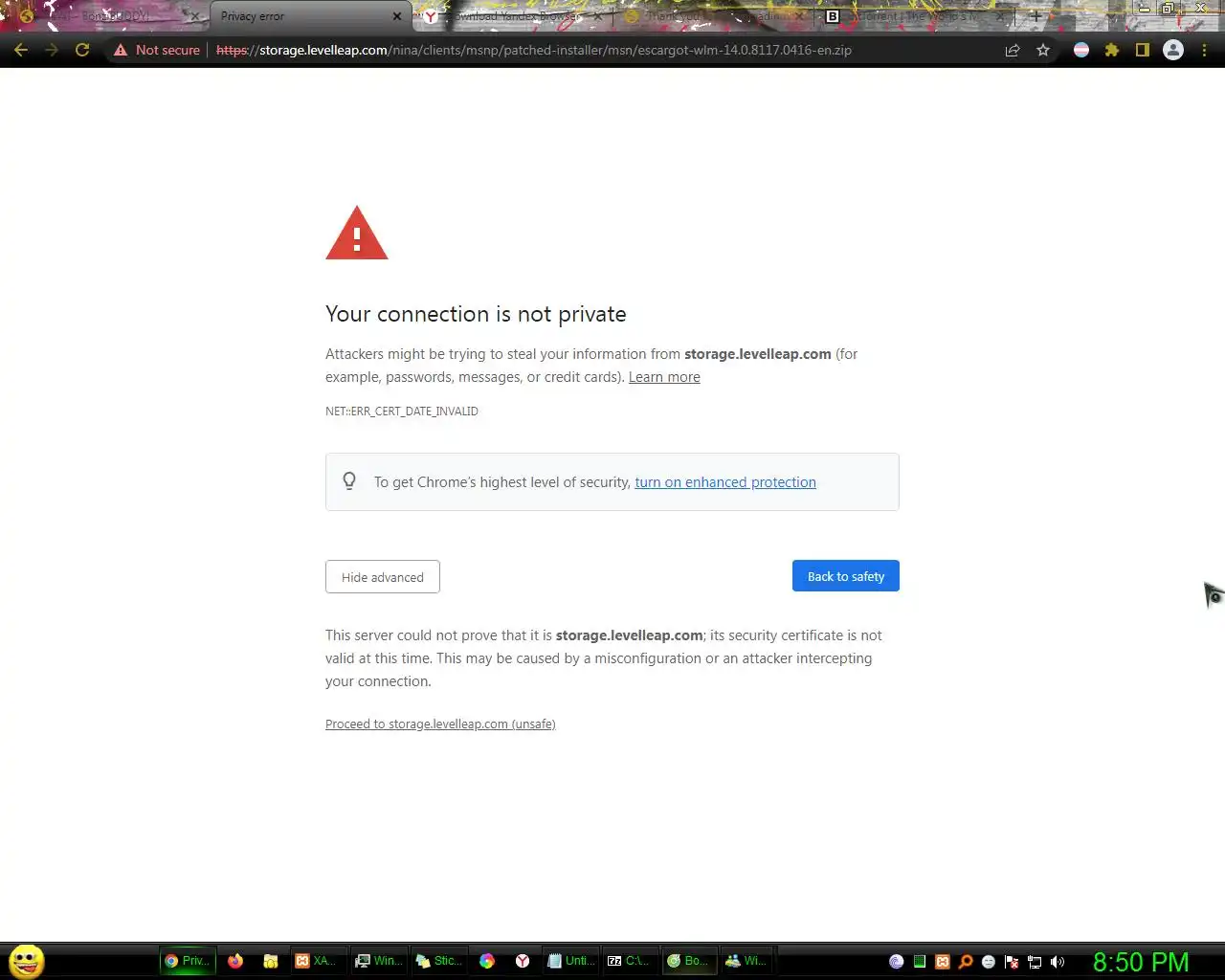The width and height of the screenshot is (1225, 980).
Task: Open the Stic... taskbar item
Action: pyautogui.click(x=439, y=961)
